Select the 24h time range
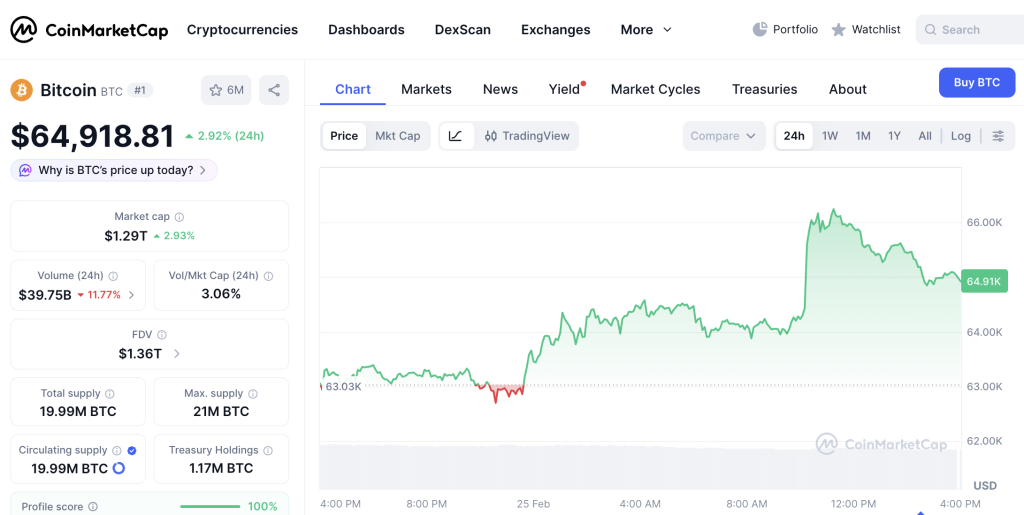The width and height of the screenshot is (1024, 515). coord(794,136)
